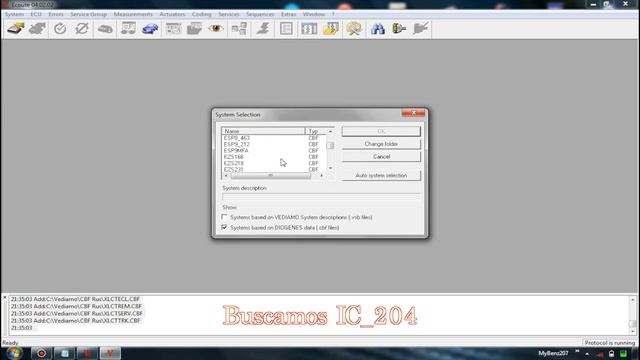Click the green tray icon in system tray
This screenshot has width=640, height=360.
(623, 353)
